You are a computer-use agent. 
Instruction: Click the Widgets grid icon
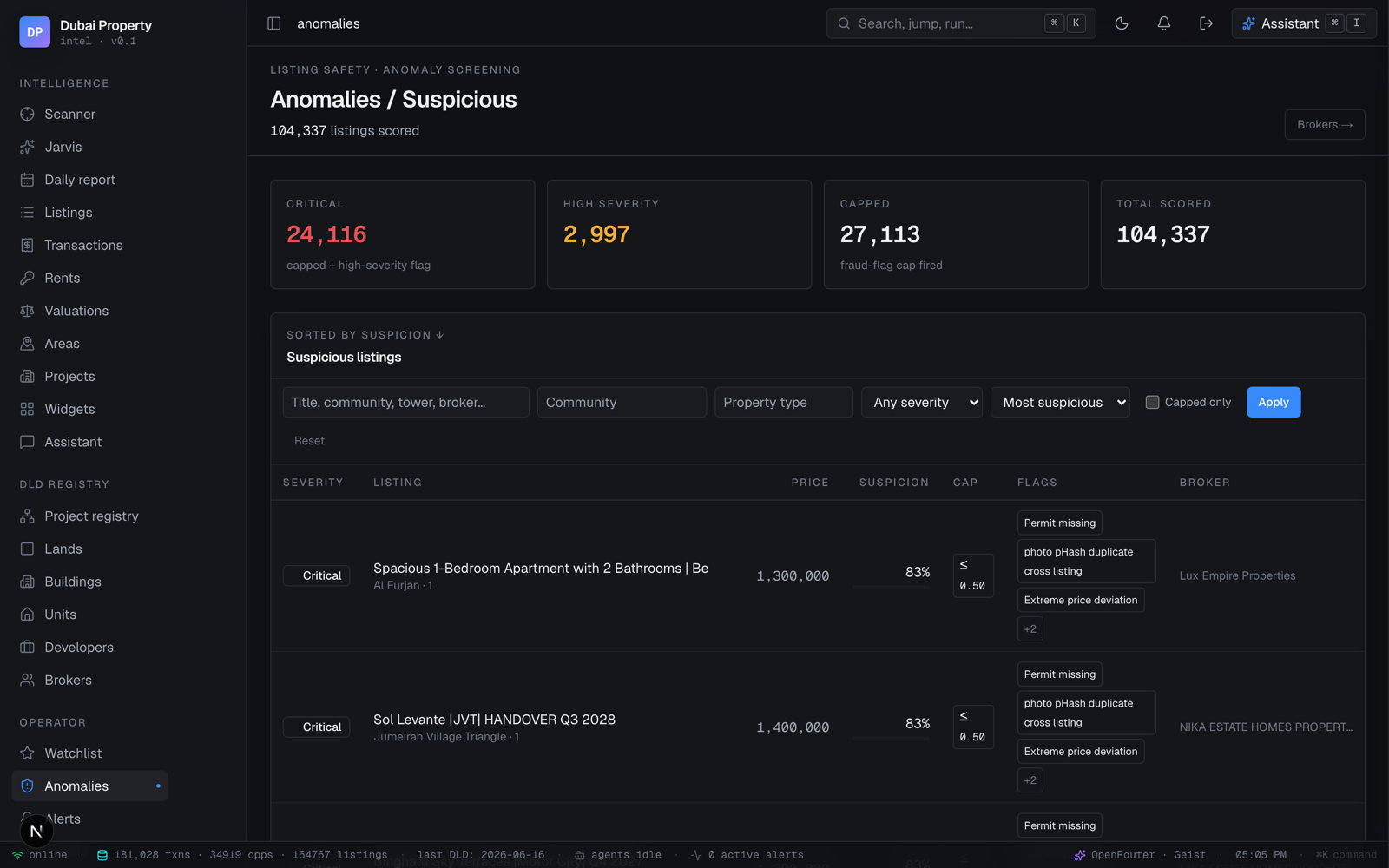click(27, 410)
